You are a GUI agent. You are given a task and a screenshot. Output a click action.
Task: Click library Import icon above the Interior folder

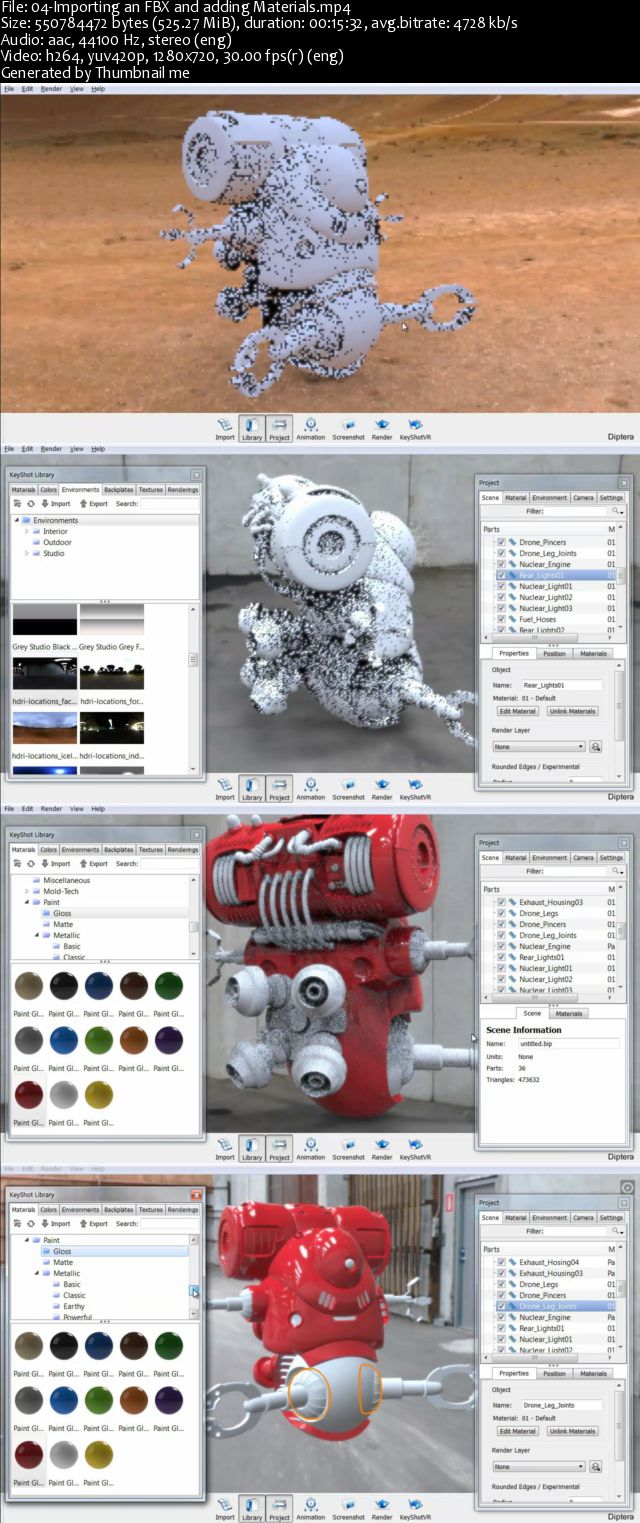(55, 504)
